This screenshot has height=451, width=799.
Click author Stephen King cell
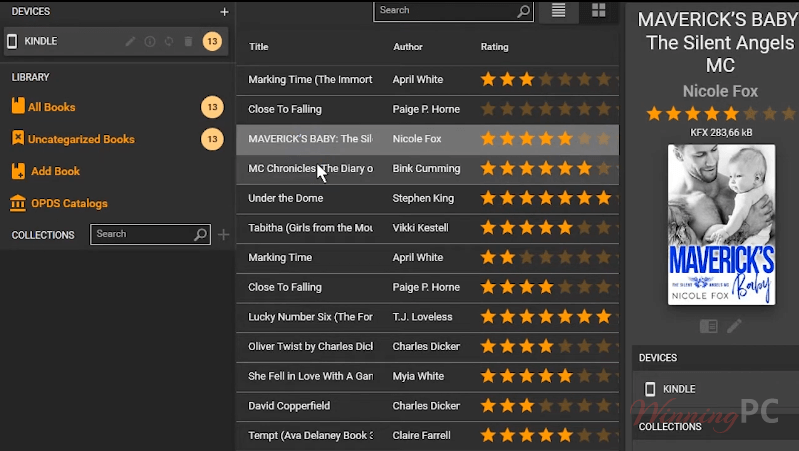[423, 198]
